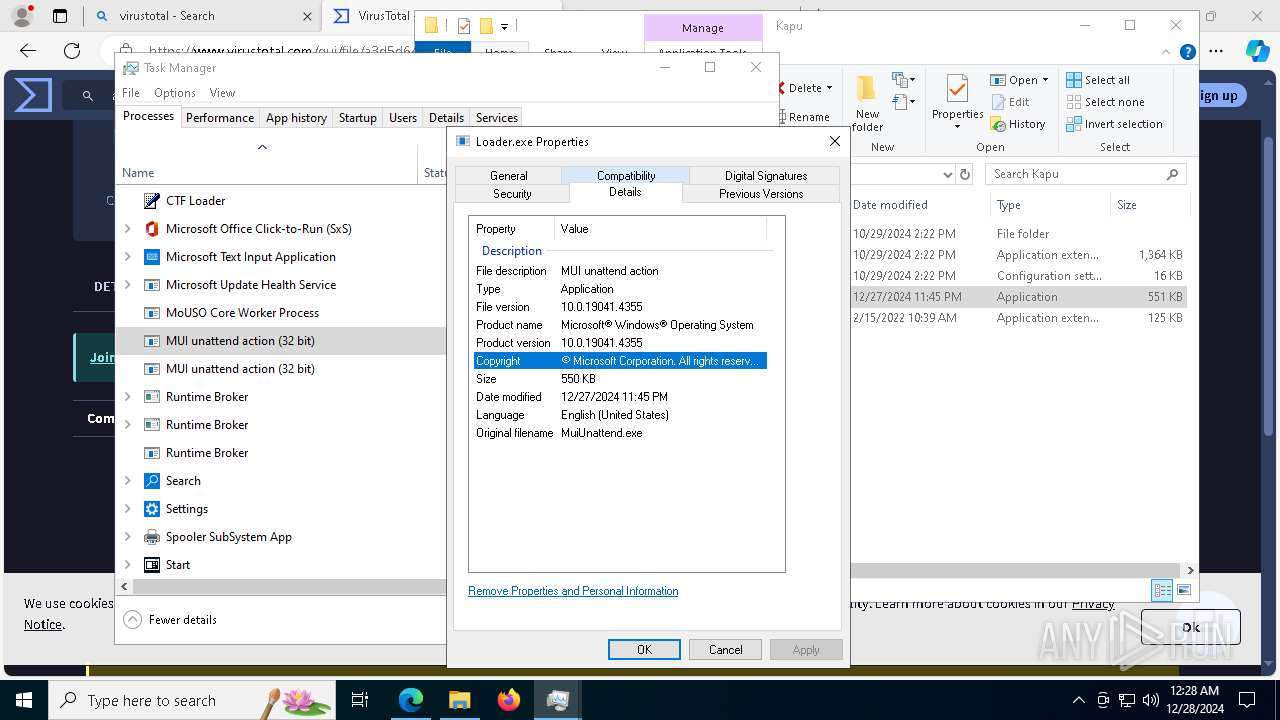Click the browser refresh button
The image size is (1280, 720).
(x=72, y=50)
